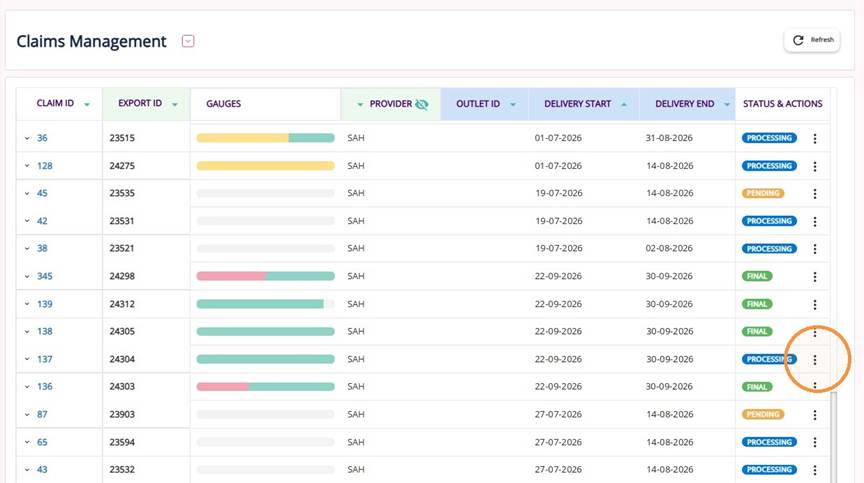The image size is (864, 483).
Task: Open actions menu for claim 136
Action: tap(814, 387)
